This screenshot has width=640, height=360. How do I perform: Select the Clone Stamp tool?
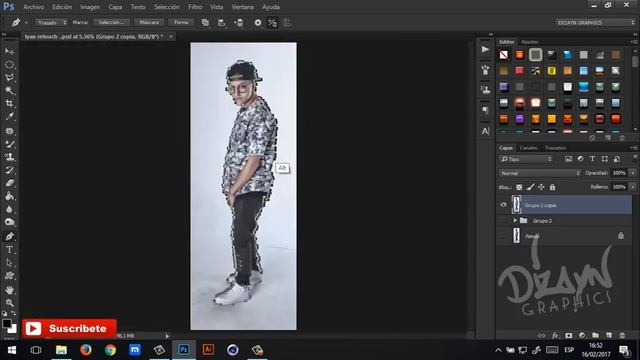[9, 157]
